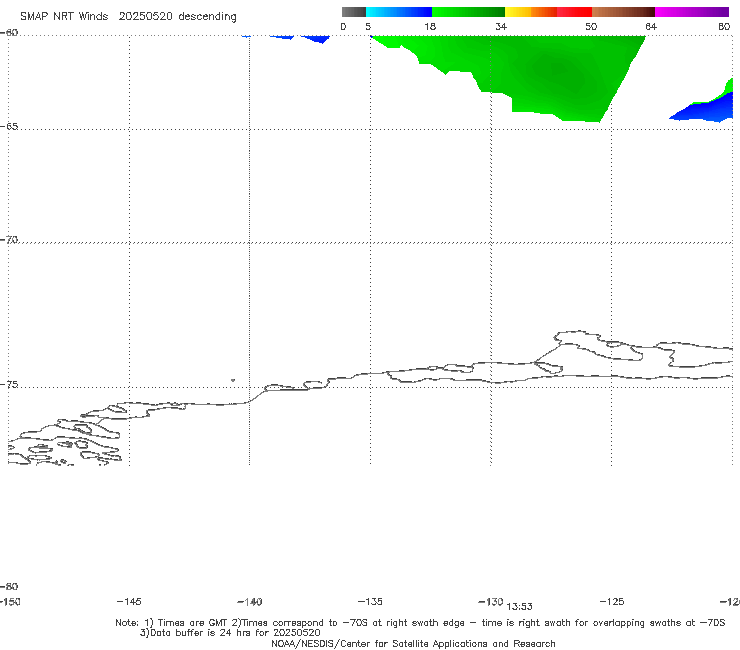Click the longitude label '-140'

tap(250, 602)
